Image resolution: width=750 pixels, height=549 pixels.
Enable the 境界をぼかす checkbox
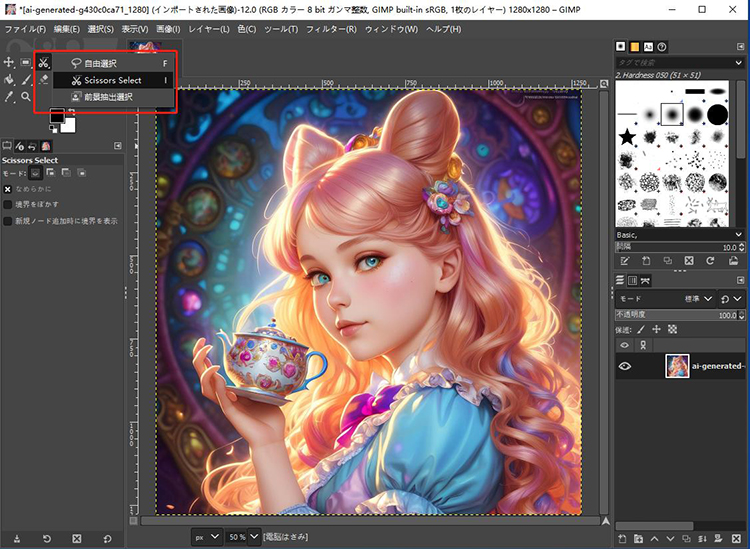click(8, 204)
